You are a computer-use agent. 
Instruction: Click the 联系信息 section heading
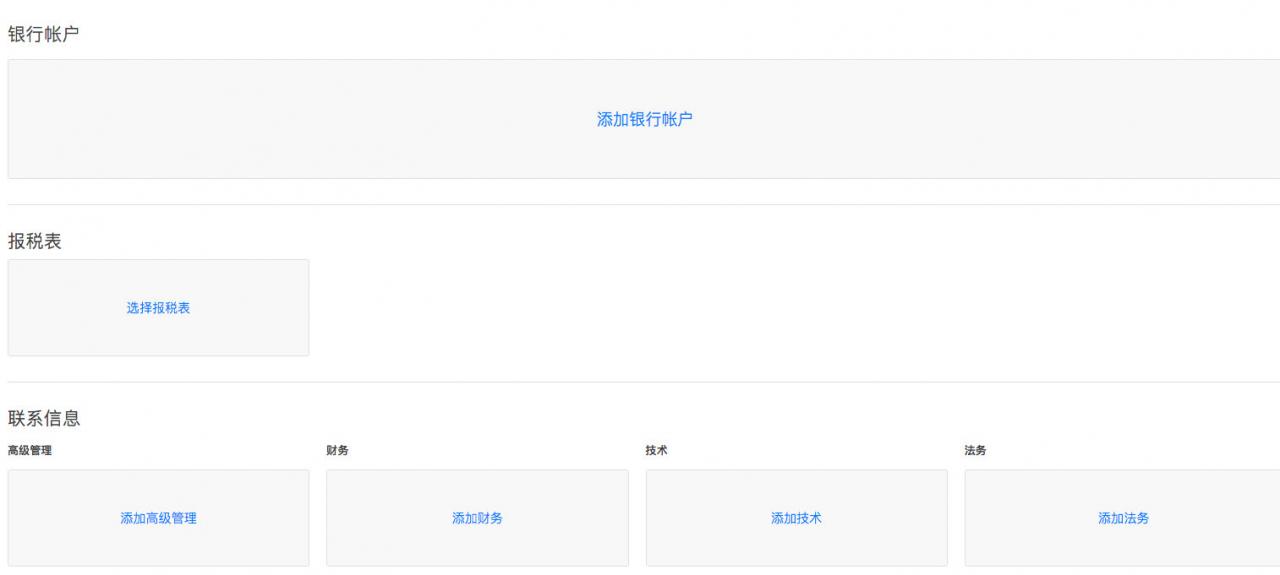tap(44, 418)
